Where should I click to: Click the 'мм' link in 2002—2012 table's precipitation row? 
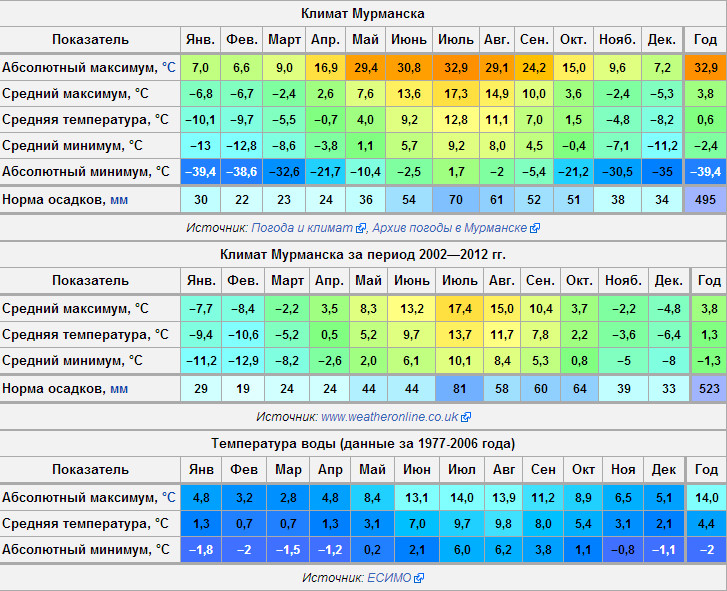(x=119, y=389)
